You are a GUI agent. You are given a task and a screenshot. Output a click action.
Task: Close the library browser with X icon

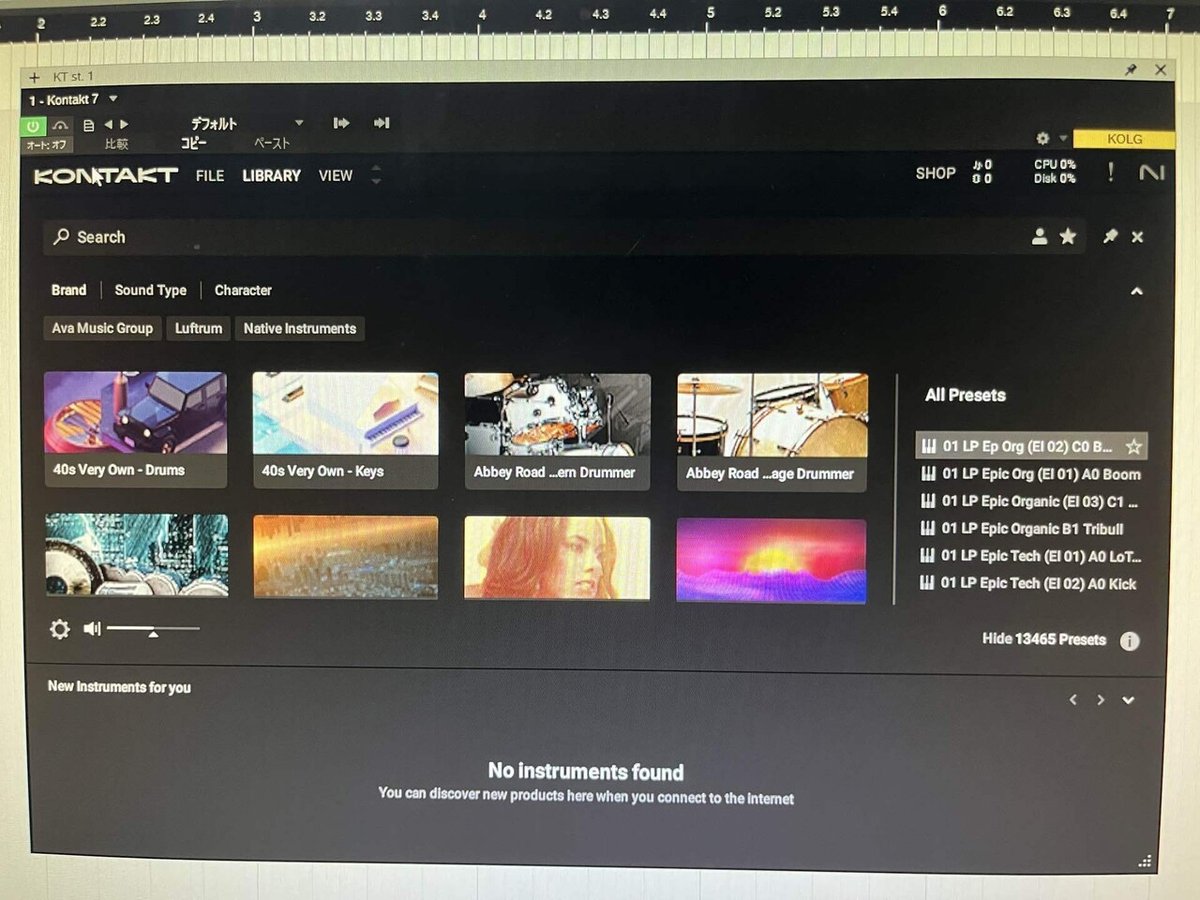click(x=1138, y=237)
